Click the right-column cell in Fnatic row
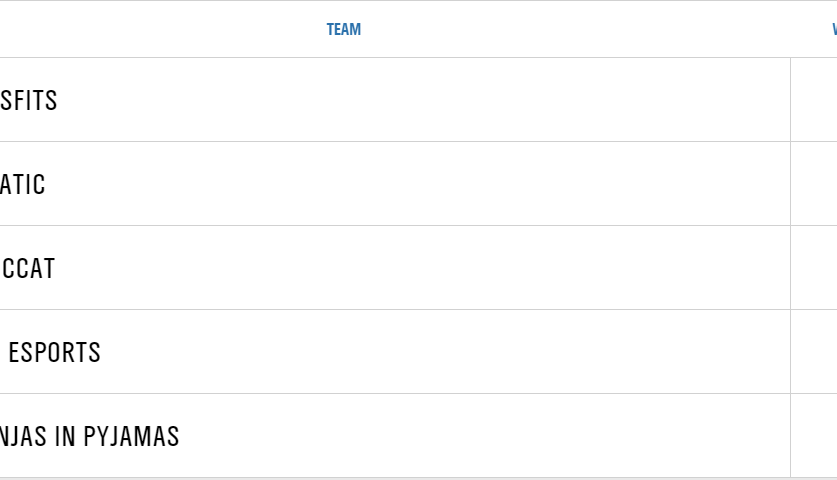 pos(814,184)
